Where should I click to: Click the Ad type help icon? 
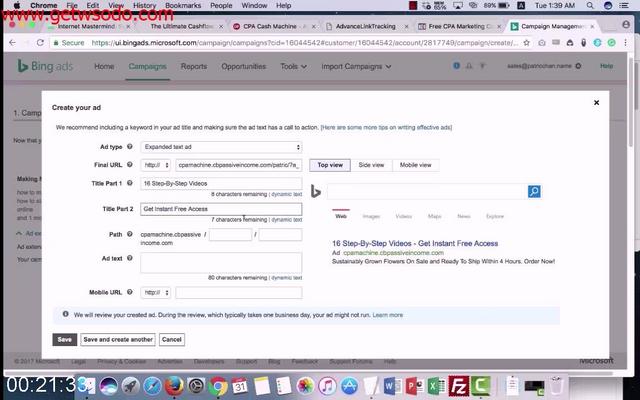pyautogui.click(x=130, y=147)
